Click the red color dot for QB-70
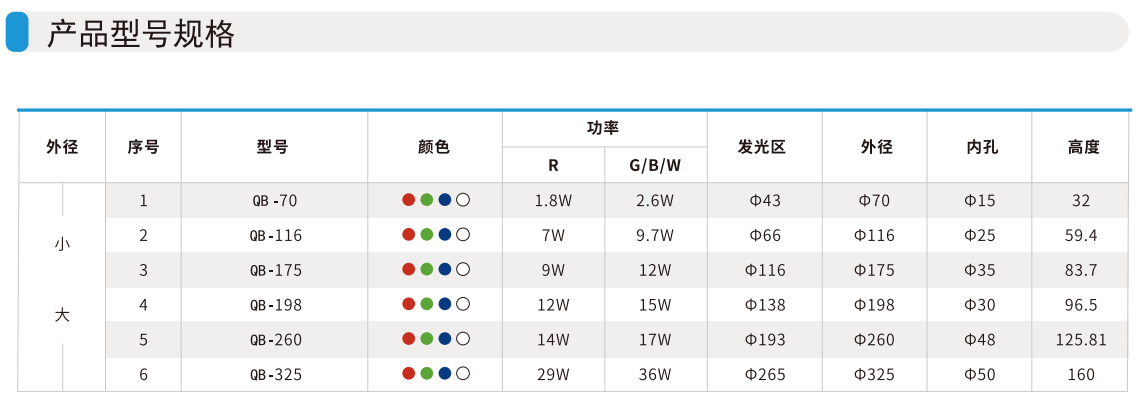The width and height of the screenshot is (1140, 404). 408,200
